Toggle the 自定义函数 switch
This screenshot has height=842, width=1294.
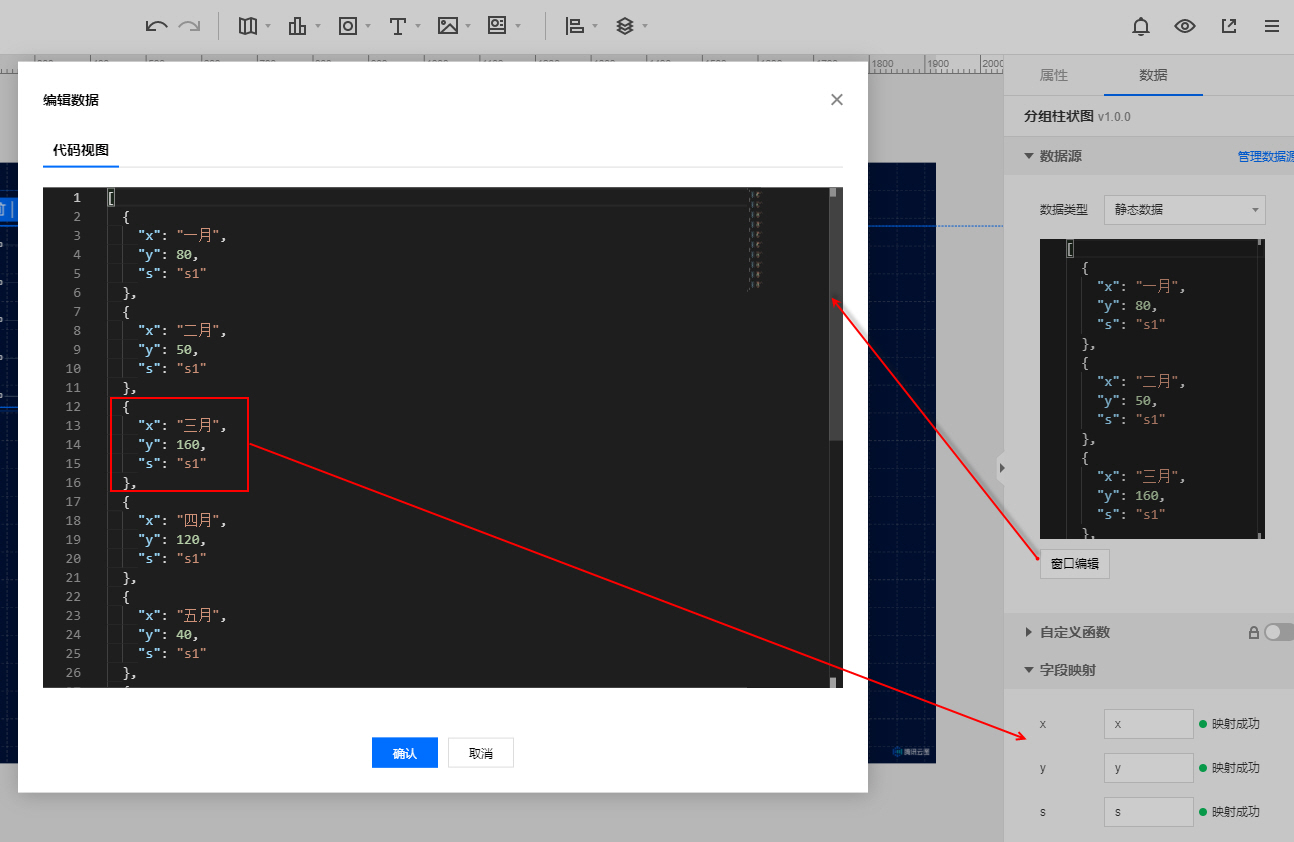click(1279, 632)
